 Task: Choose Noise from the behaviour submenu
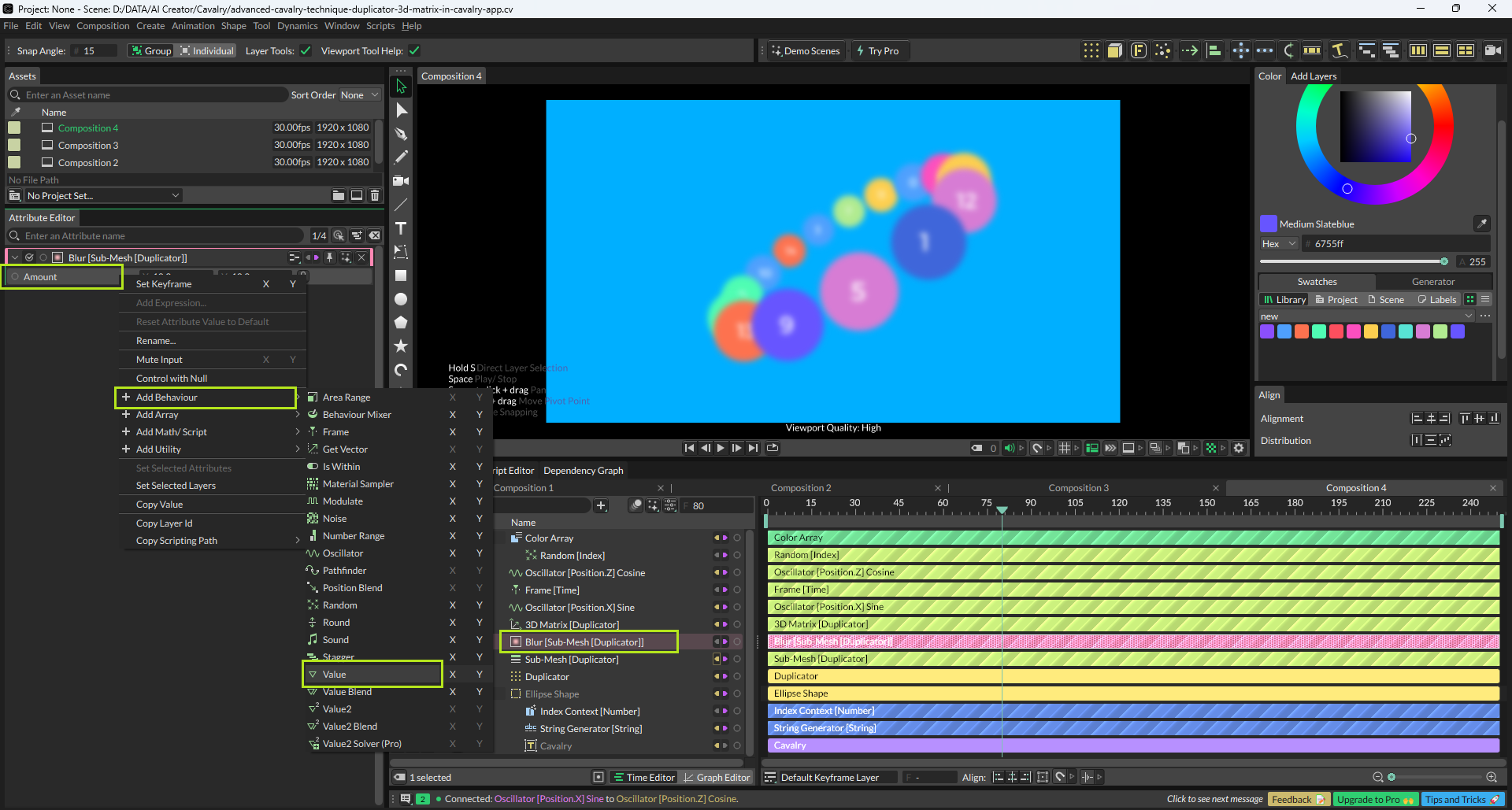pos(335,519)
